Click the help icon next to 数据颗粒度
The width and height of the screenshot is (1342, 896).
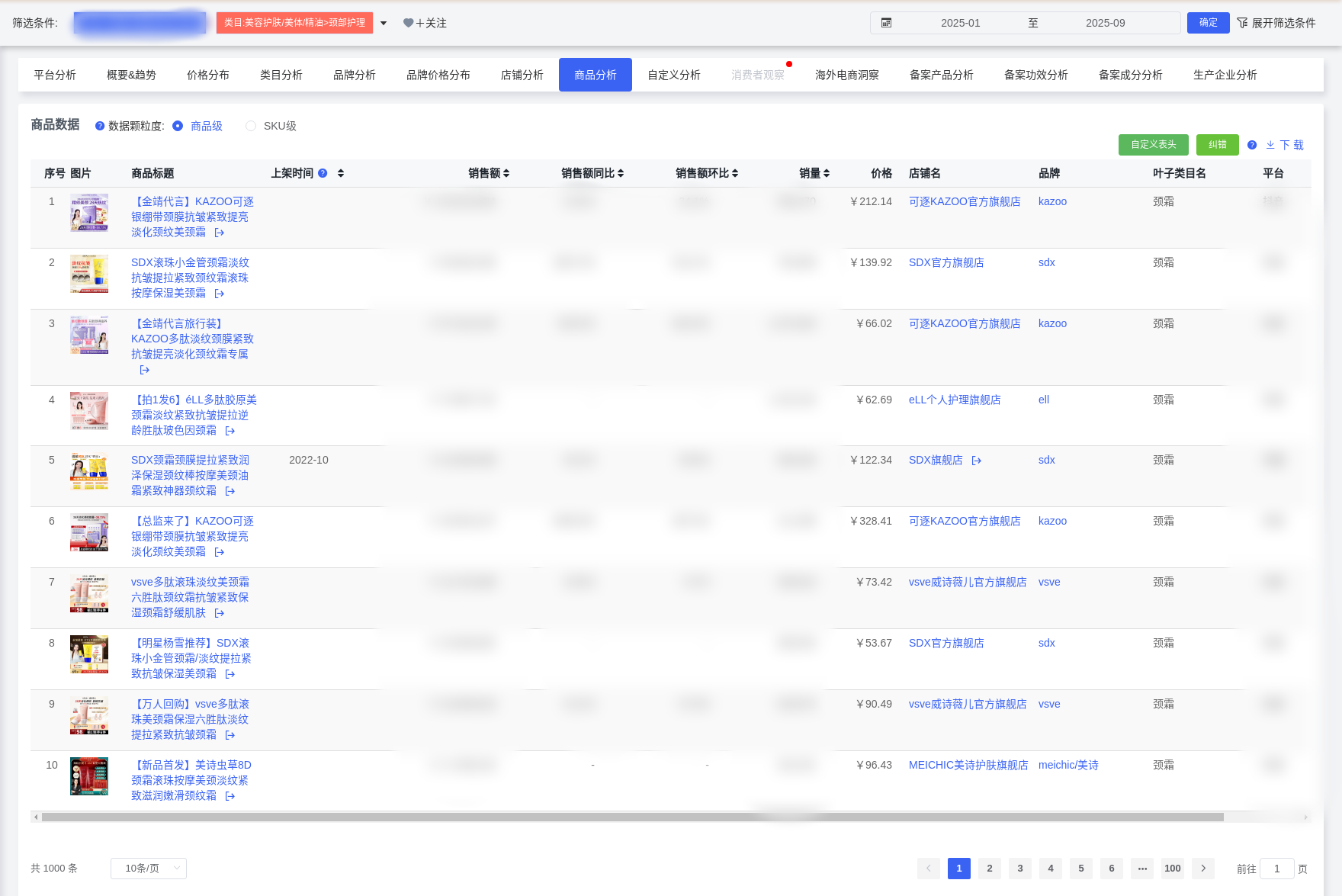pyautogui.click(x=100, y=126)
